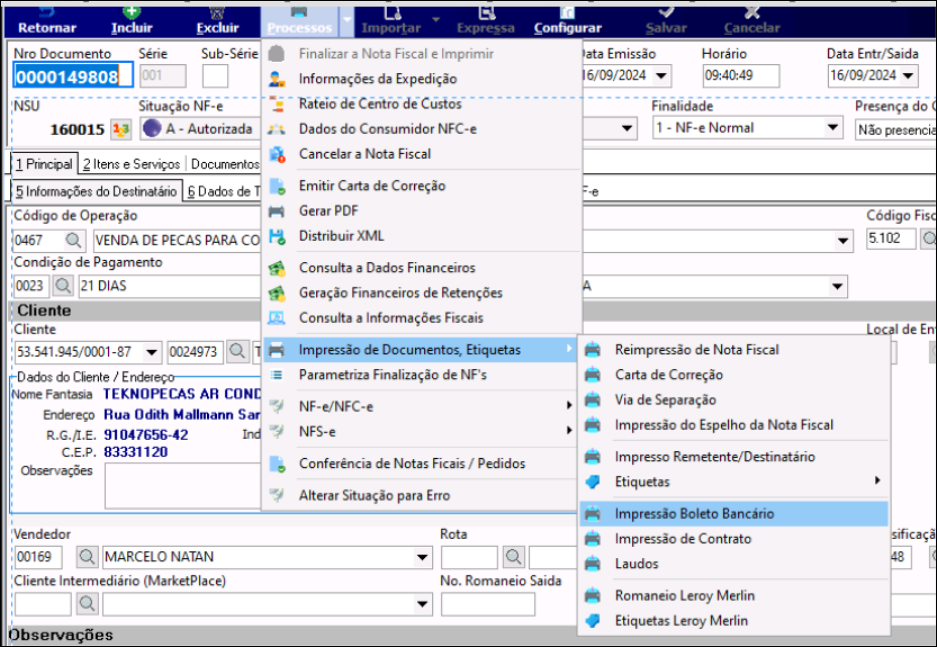This screenshot has width=937, height=647.
Task: Click the Presença Não presencial field
Action: 896,129
